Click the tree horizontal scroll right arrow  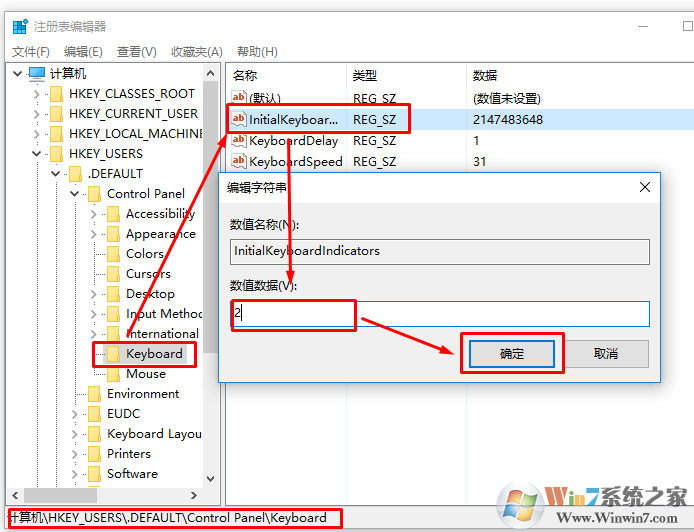(x=193, y=495)
